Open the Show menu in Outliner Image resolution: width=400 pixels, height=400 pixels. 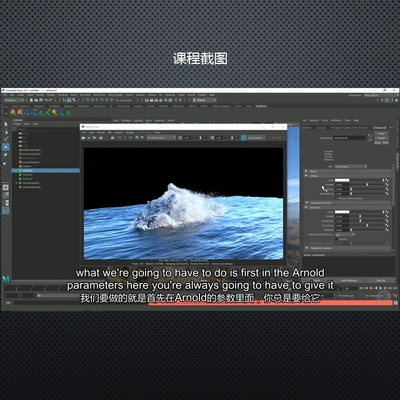point(27,124)
